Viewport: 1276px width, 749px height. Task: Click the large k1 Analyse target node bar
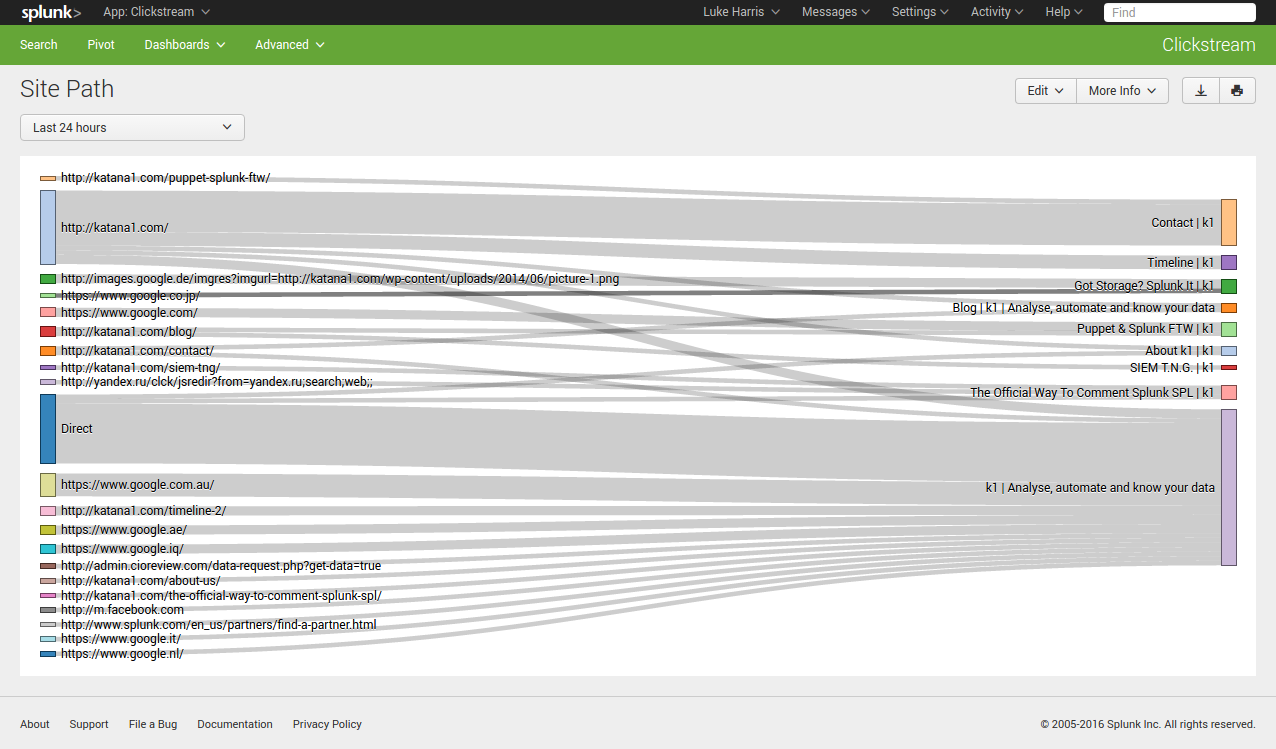click(1229, 487)
